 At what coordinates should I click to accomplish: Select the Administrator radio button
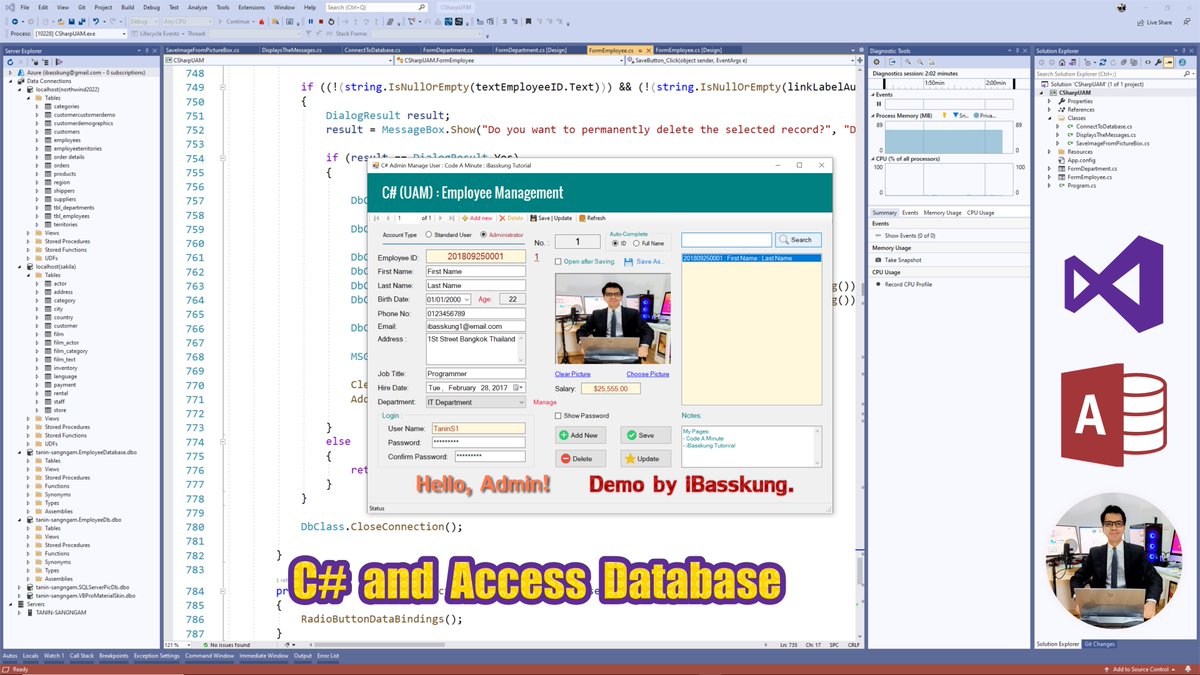click(x=483, y=235)
